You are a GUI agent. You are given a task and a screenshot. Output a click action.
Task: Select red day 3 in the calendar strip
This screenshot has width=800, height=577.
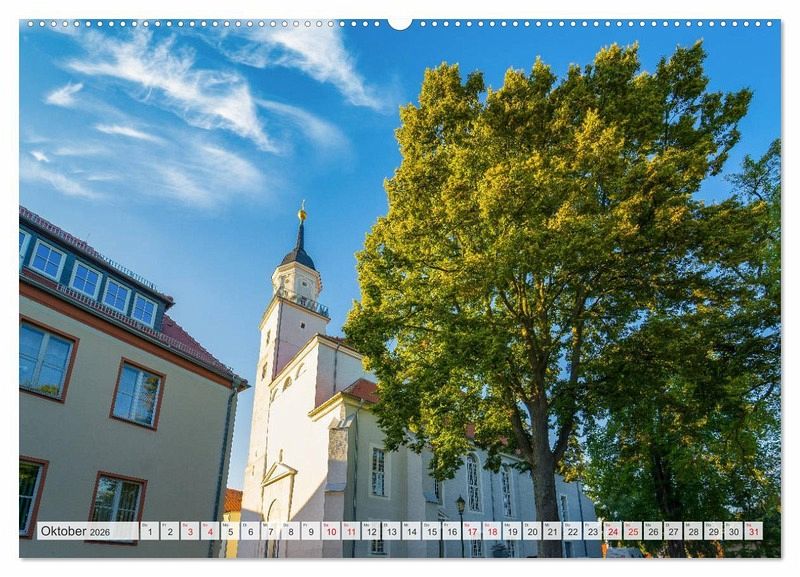point(189,531)
